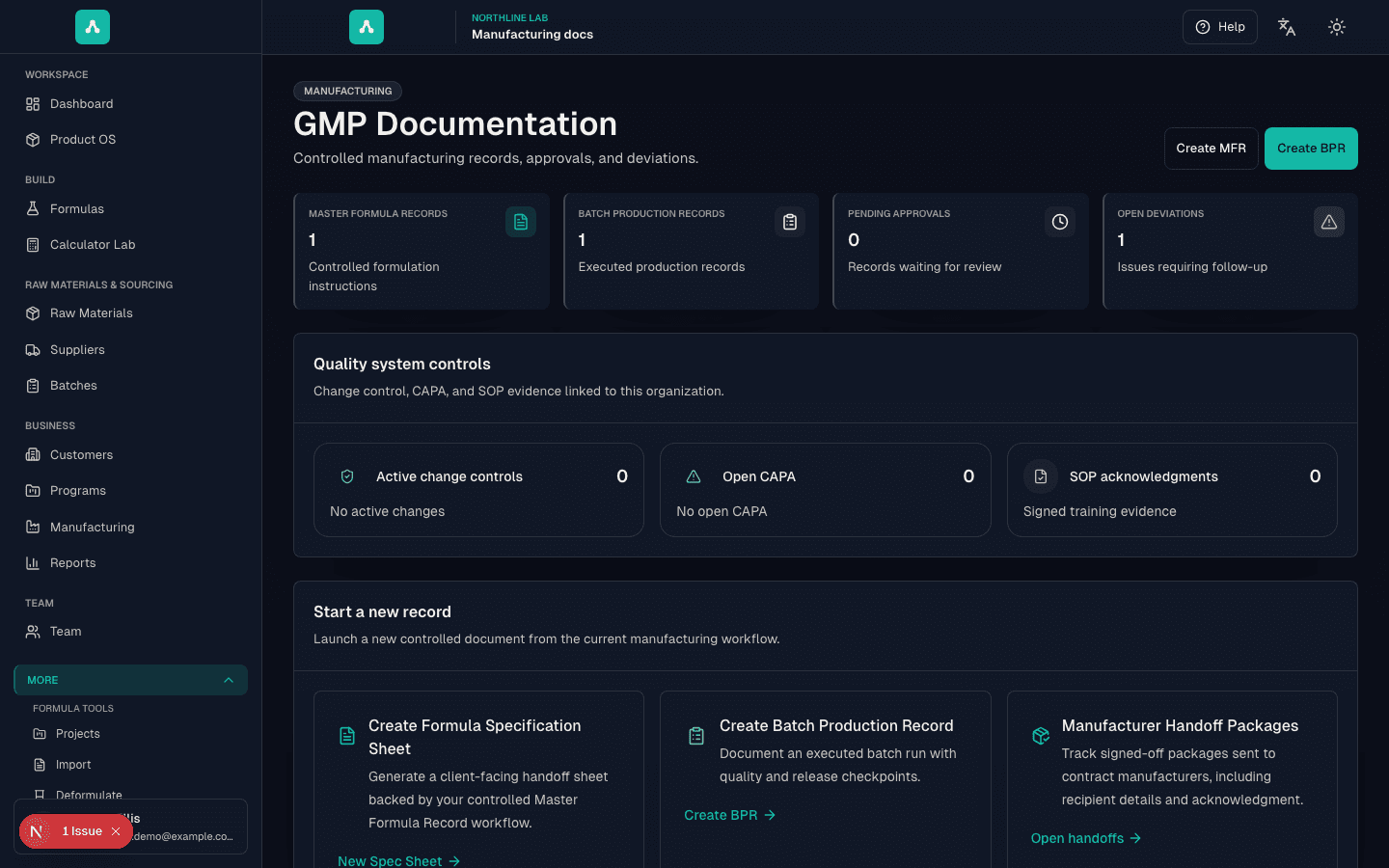This screenshot has width=1389, height=868.
Task: Click the Open Deviations warning icon
Action: pyautogui.click(x=1329, y=222)
